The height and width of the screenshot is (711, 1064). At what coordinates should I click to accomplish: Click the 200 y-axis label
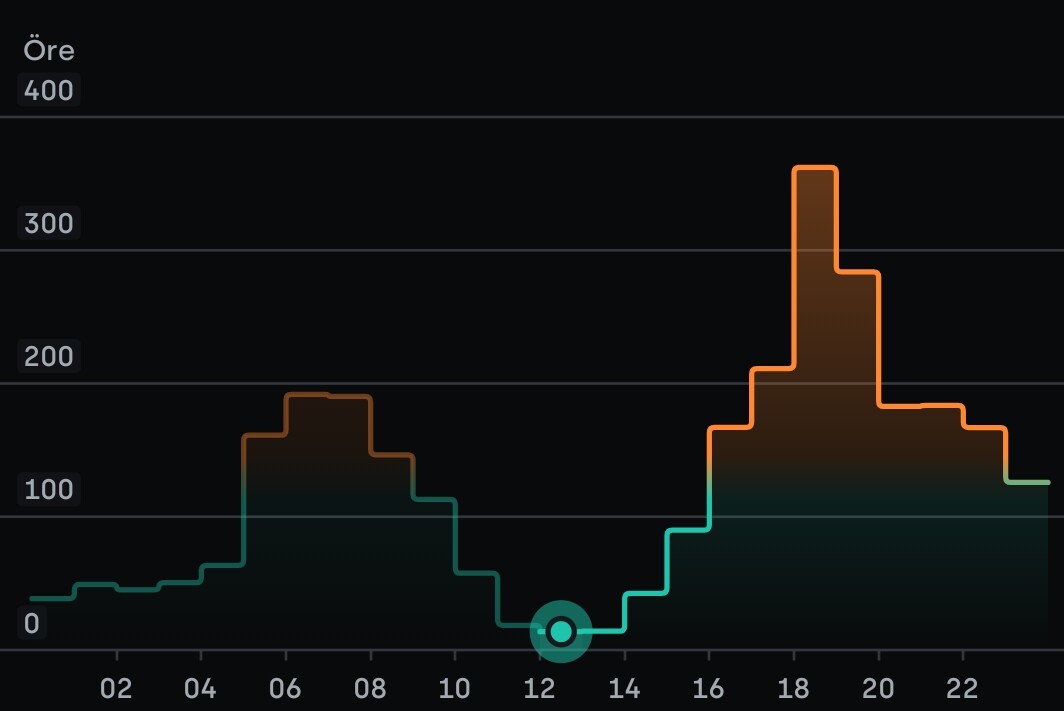point(48,356)
